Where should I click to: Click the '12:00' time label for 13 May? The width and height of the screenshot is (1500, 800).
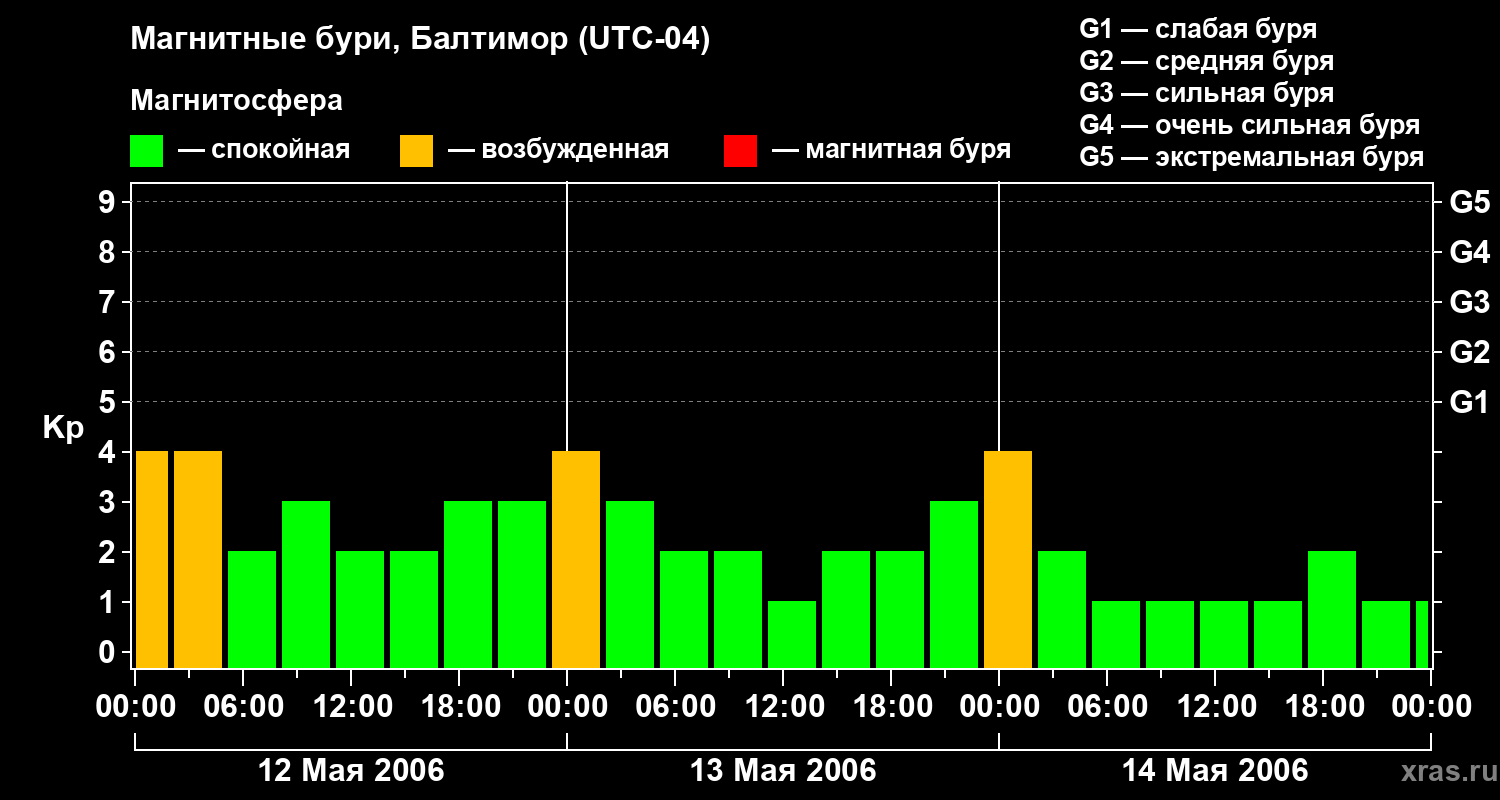coord(783,707)
